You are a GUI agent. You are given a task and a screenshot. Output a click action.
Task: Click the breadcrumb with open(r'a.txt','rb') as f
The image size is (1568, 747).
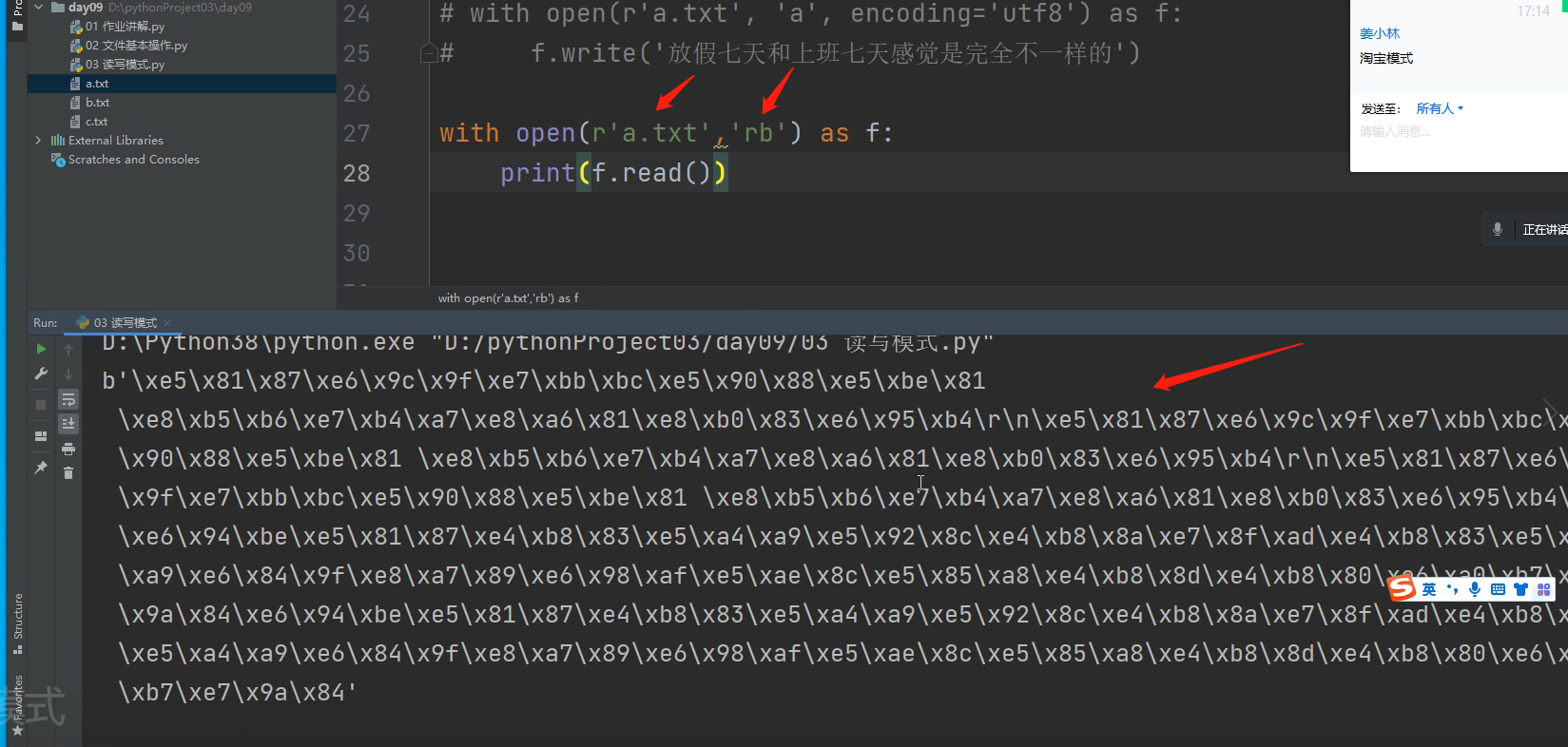(x=508, y=298)
